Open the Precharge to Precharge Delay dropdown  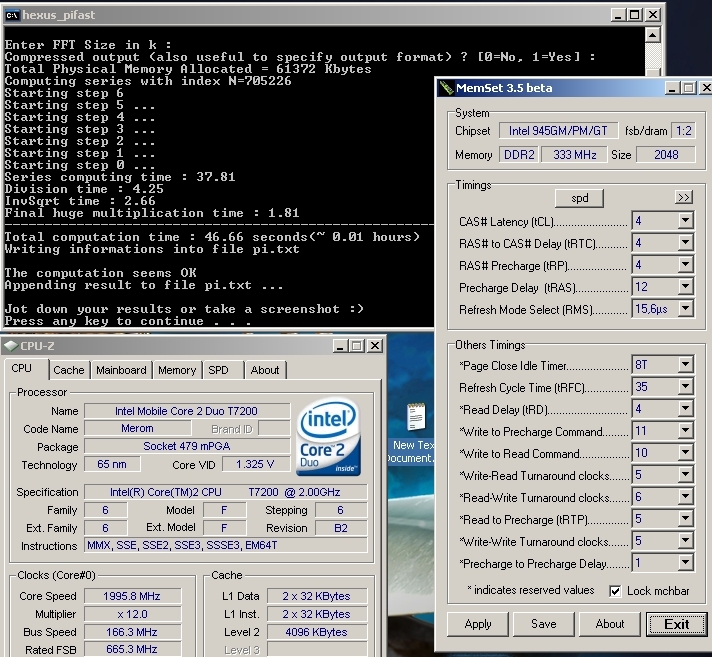tap(685, 563)
